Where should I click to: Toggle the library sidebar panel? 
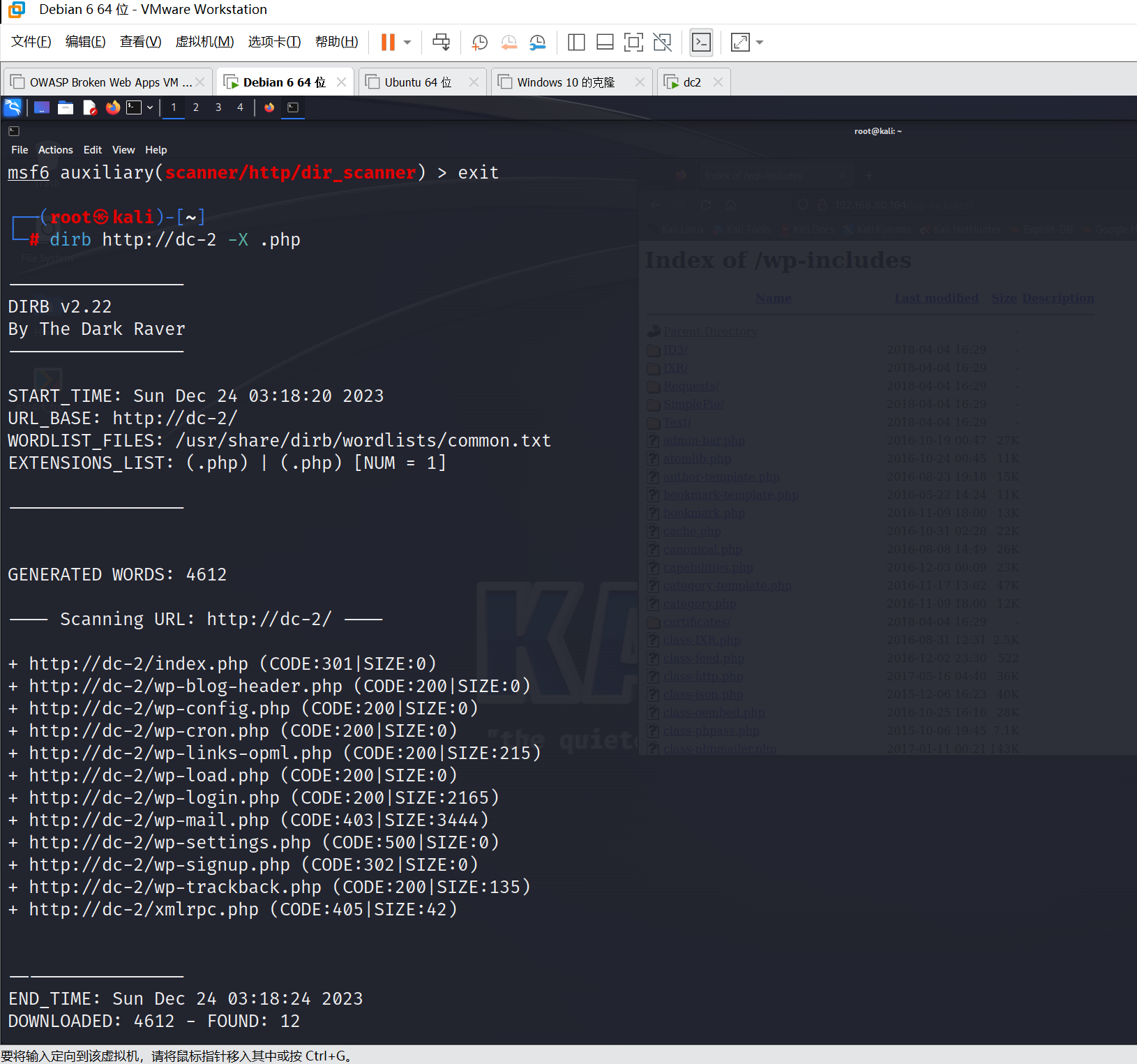click(x=576, y=43)
